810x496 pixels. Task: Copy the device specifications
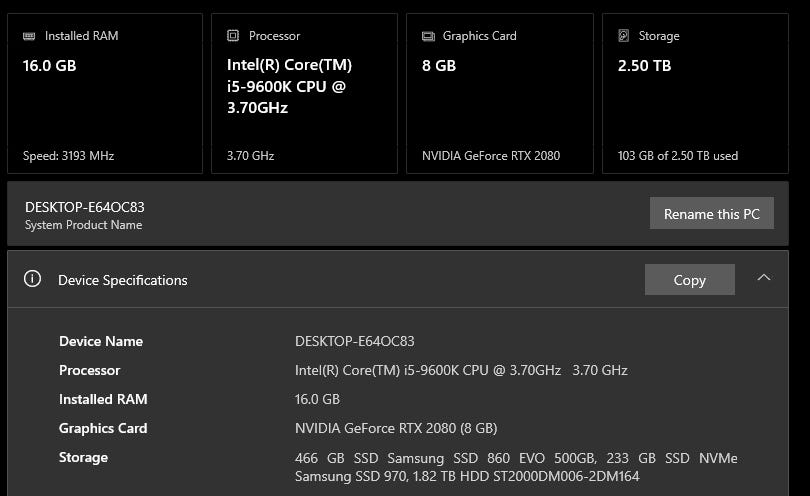click(x=689, y=280)
